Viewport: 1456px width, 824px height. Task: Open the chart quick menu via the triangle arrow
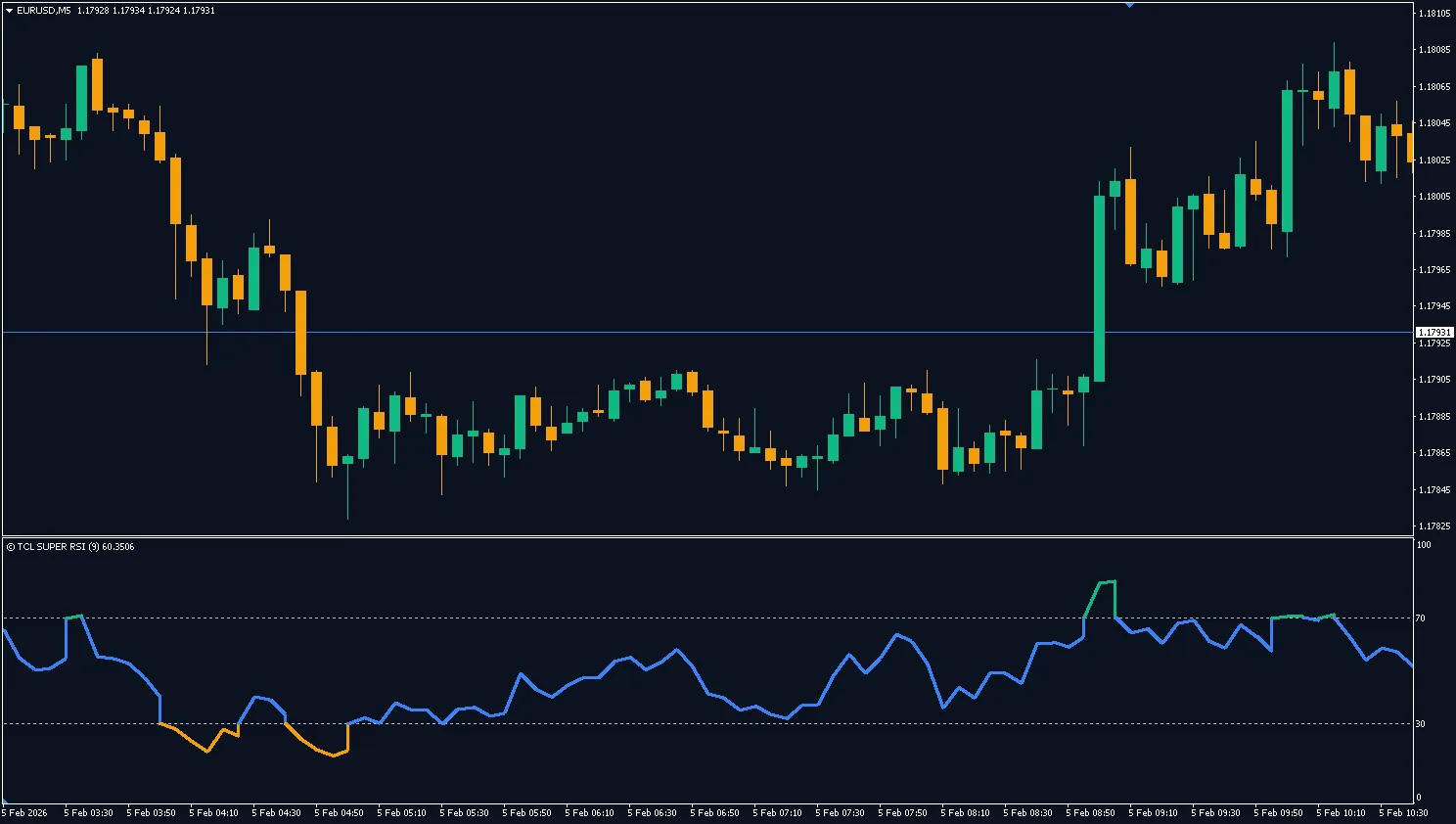[x=8, y=10]
